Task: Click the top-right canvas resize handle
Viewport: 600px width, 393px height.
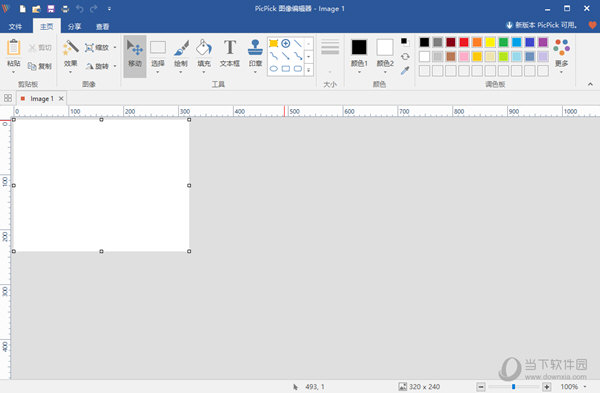Action: pyautogui.click(x=189, y=120)
